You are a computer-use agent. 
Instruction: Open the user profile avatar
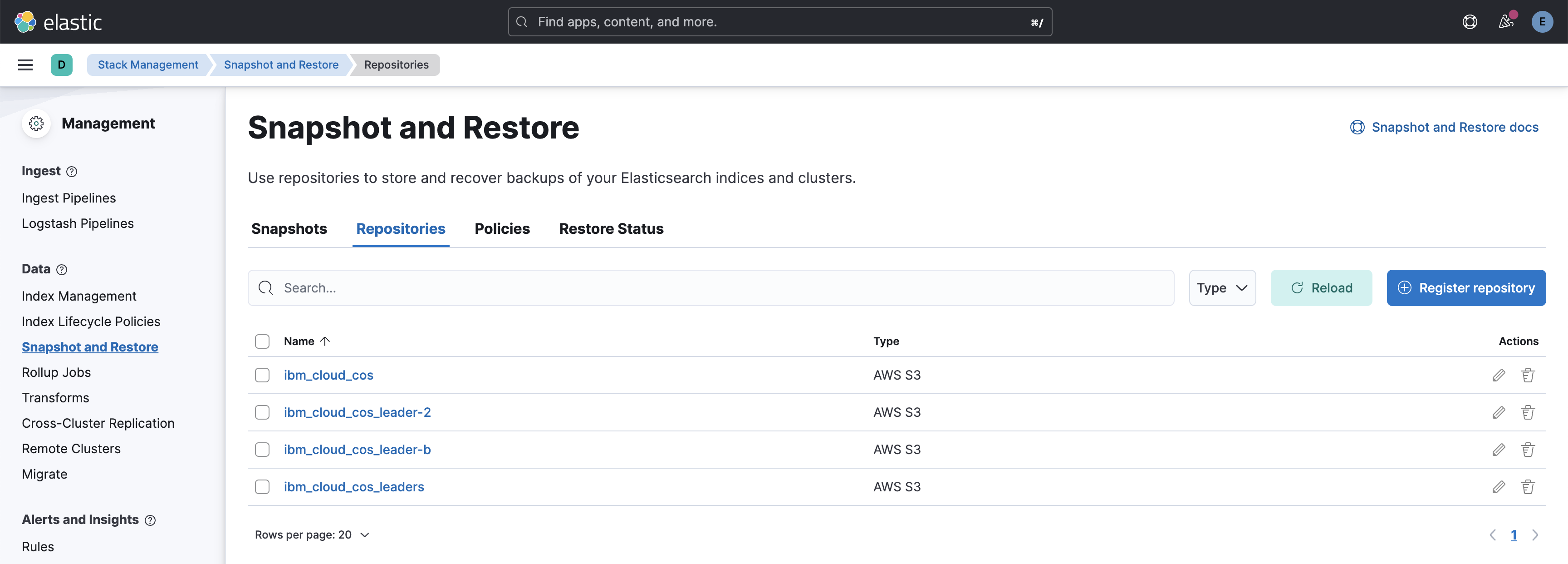pyautogui.click(x=1542, y=21)
